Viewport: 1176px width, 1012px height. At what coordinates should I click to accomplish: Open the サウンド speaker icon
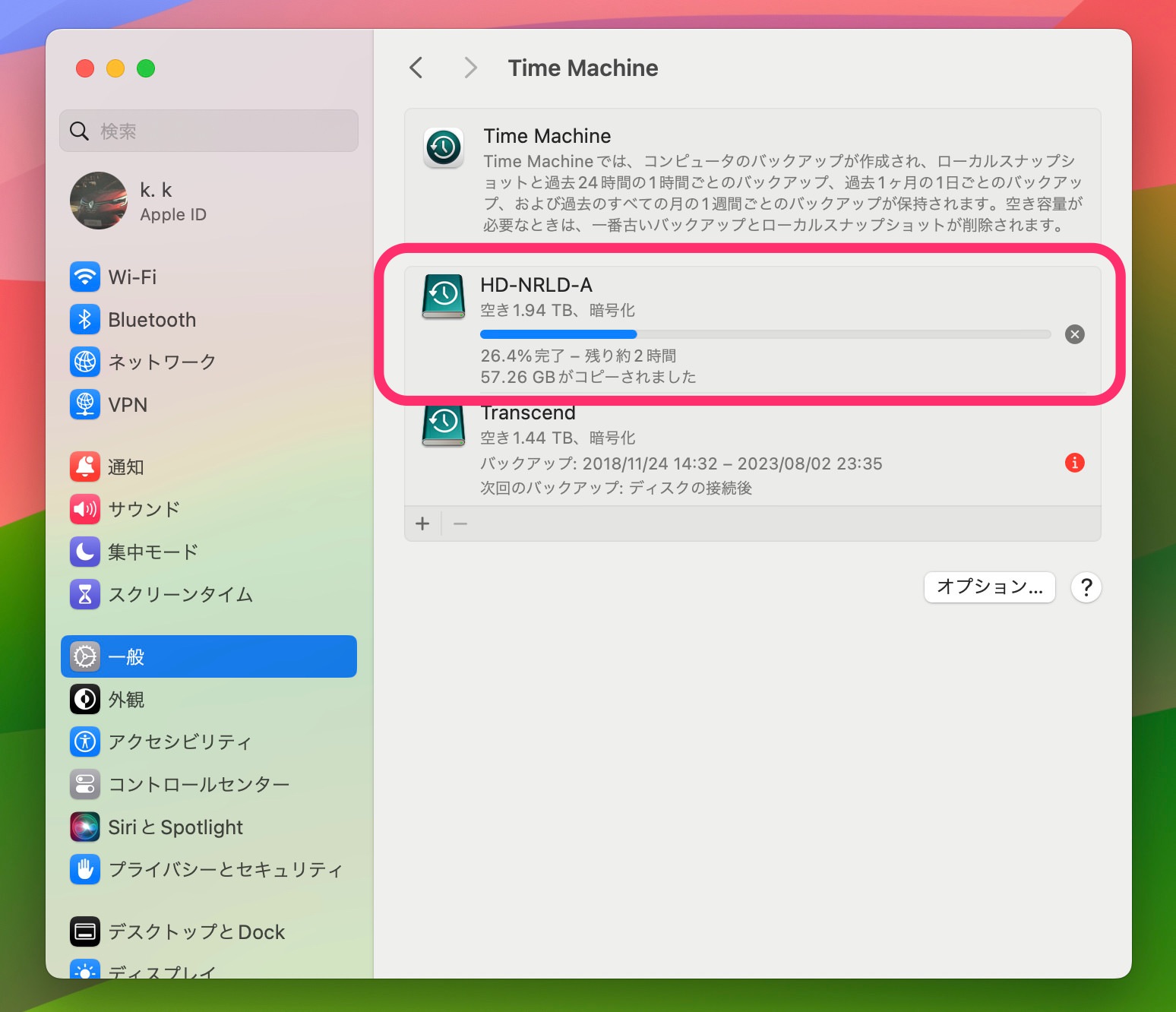(85, 509)
